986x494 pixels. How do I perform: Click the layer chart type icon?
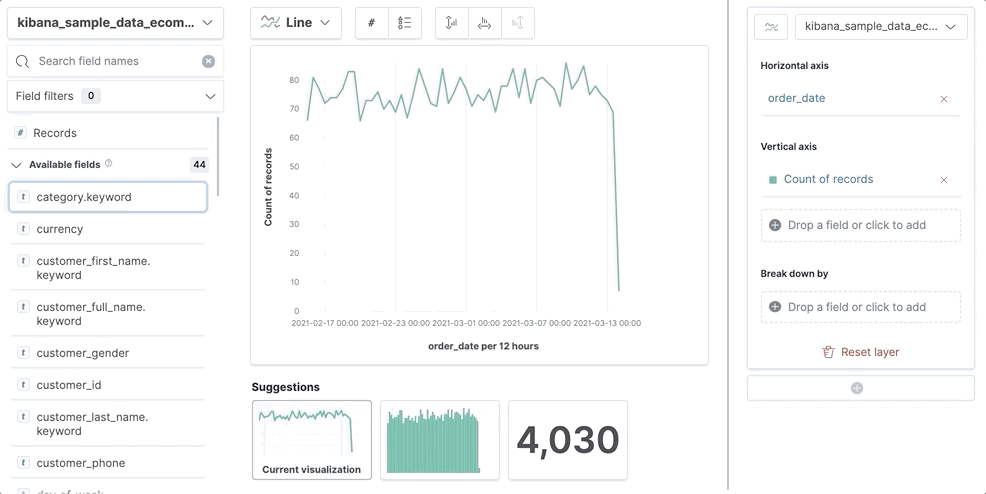pyautogui.click(x=771, y=27)
